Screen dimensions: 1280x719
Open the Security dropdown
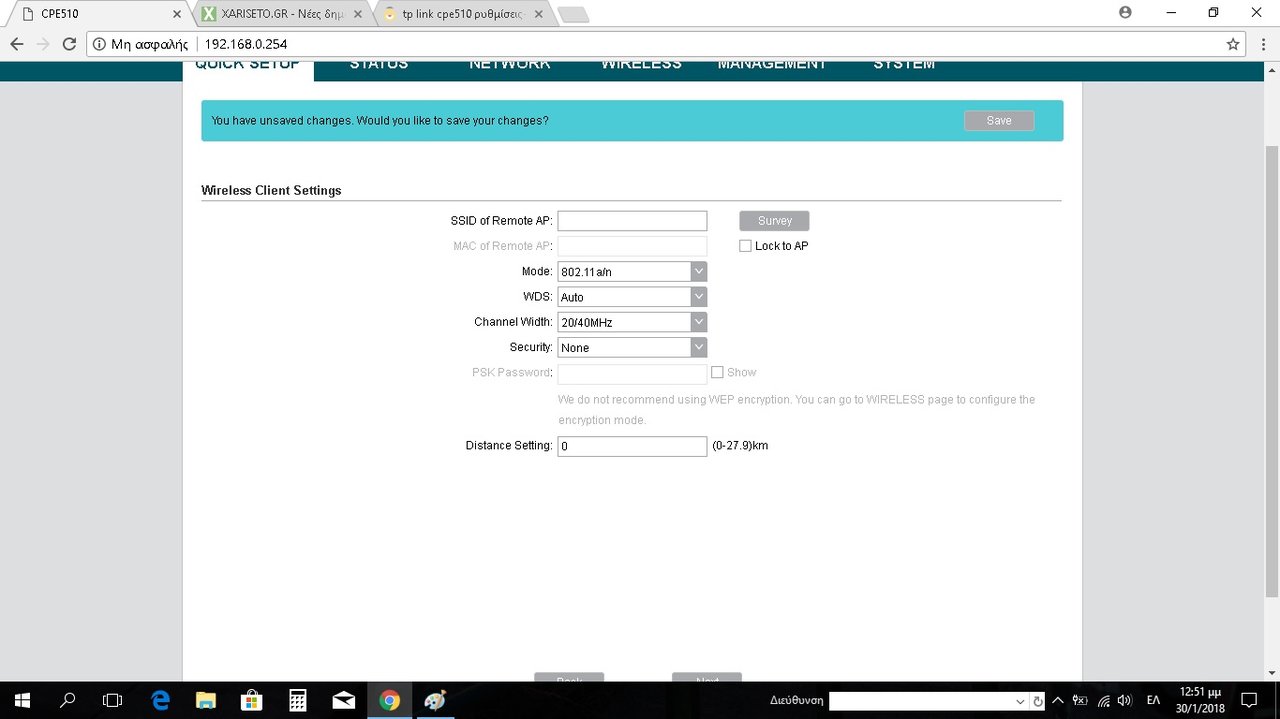632,347
